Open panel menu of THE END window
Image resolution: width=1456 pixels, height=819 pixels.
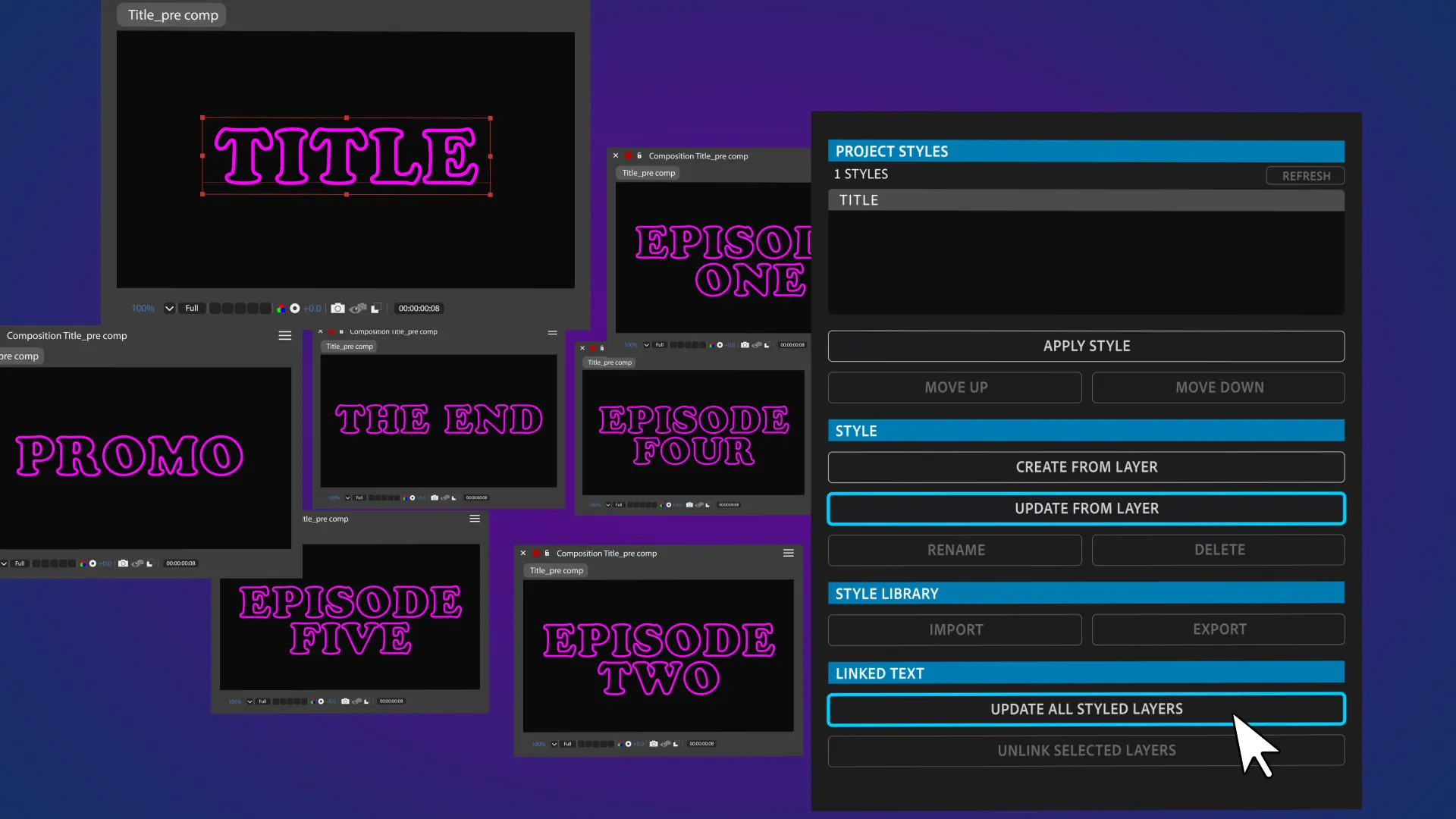tap(553, 332)
